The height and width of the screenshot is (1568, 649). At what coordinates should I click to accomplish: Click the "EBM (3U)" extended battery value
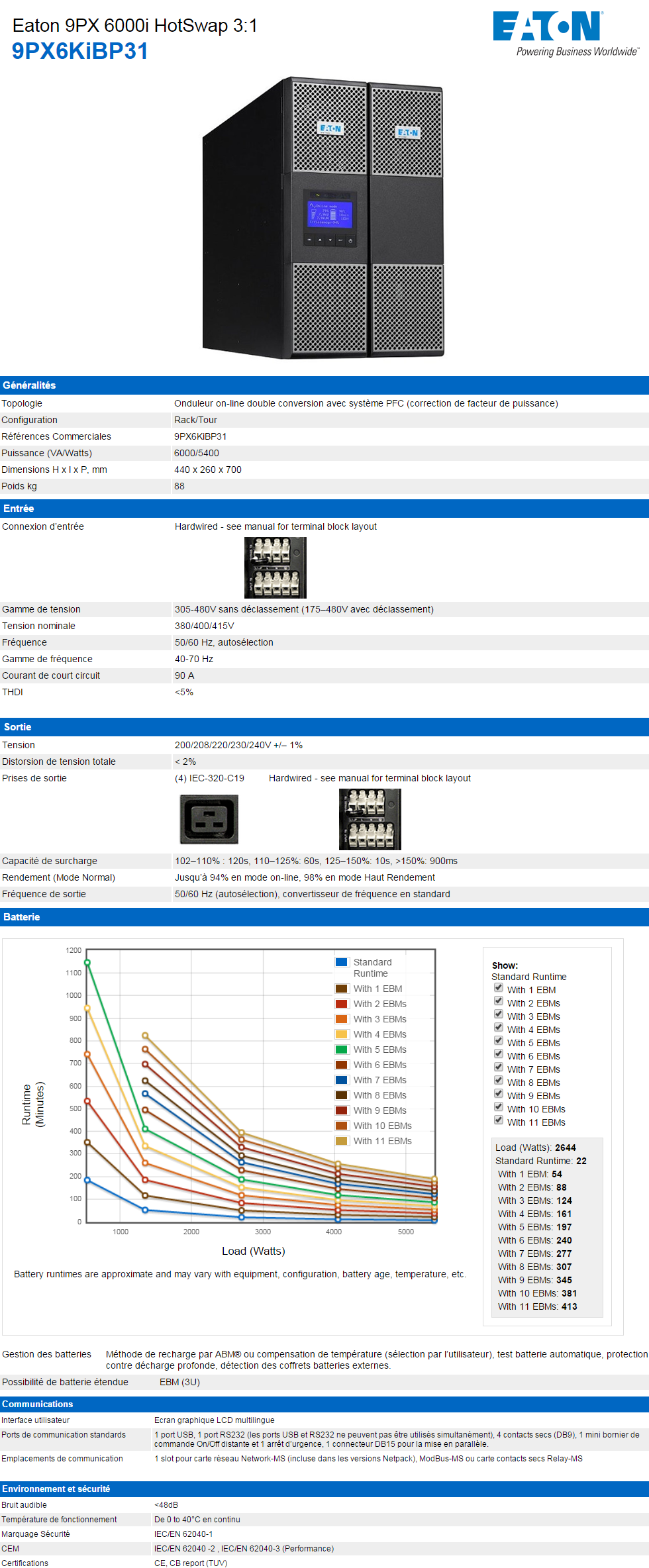pos(179,1382)
